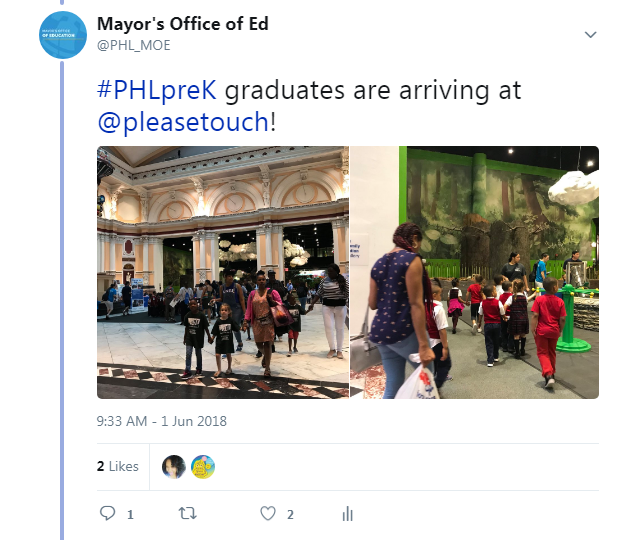
Task: Open first liker's profile photo
Action: click(174, 466)
